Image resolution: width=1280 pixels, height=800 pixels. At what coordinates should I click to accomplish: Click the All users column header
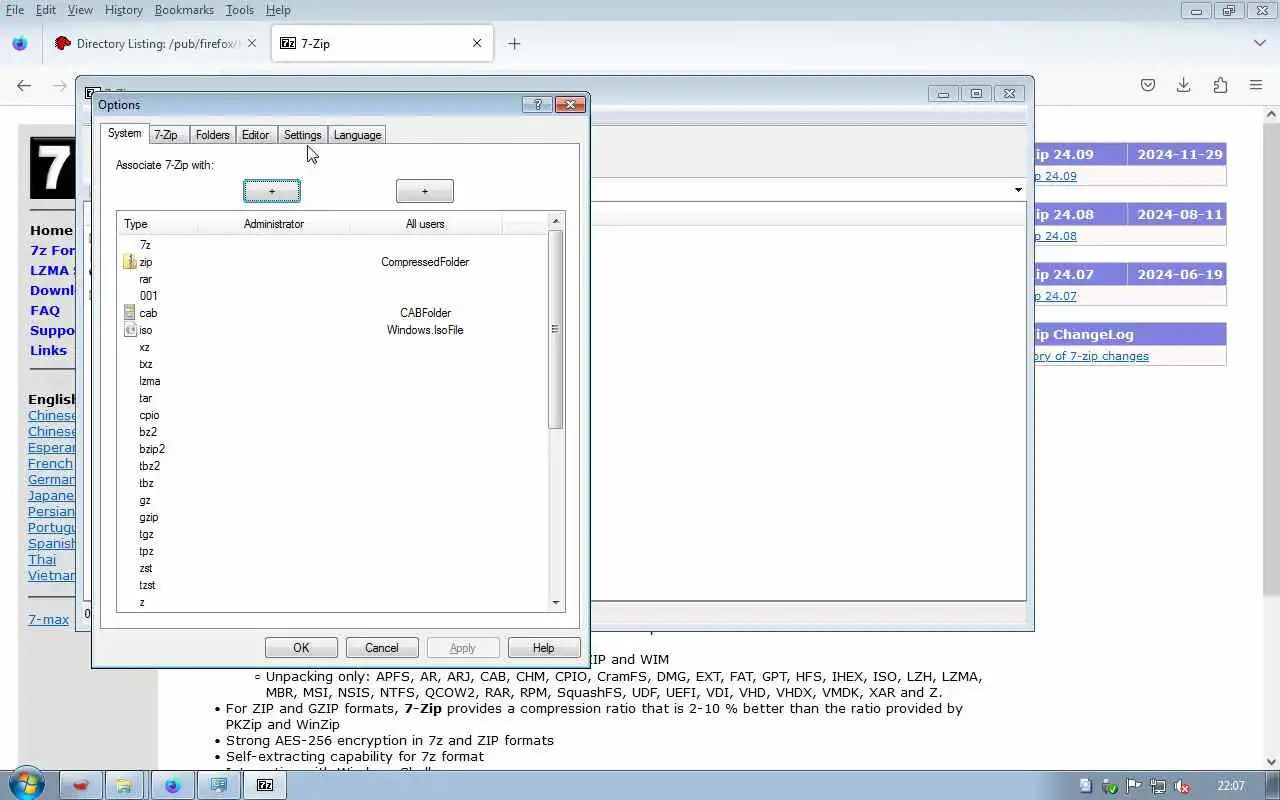coord(425,224)
